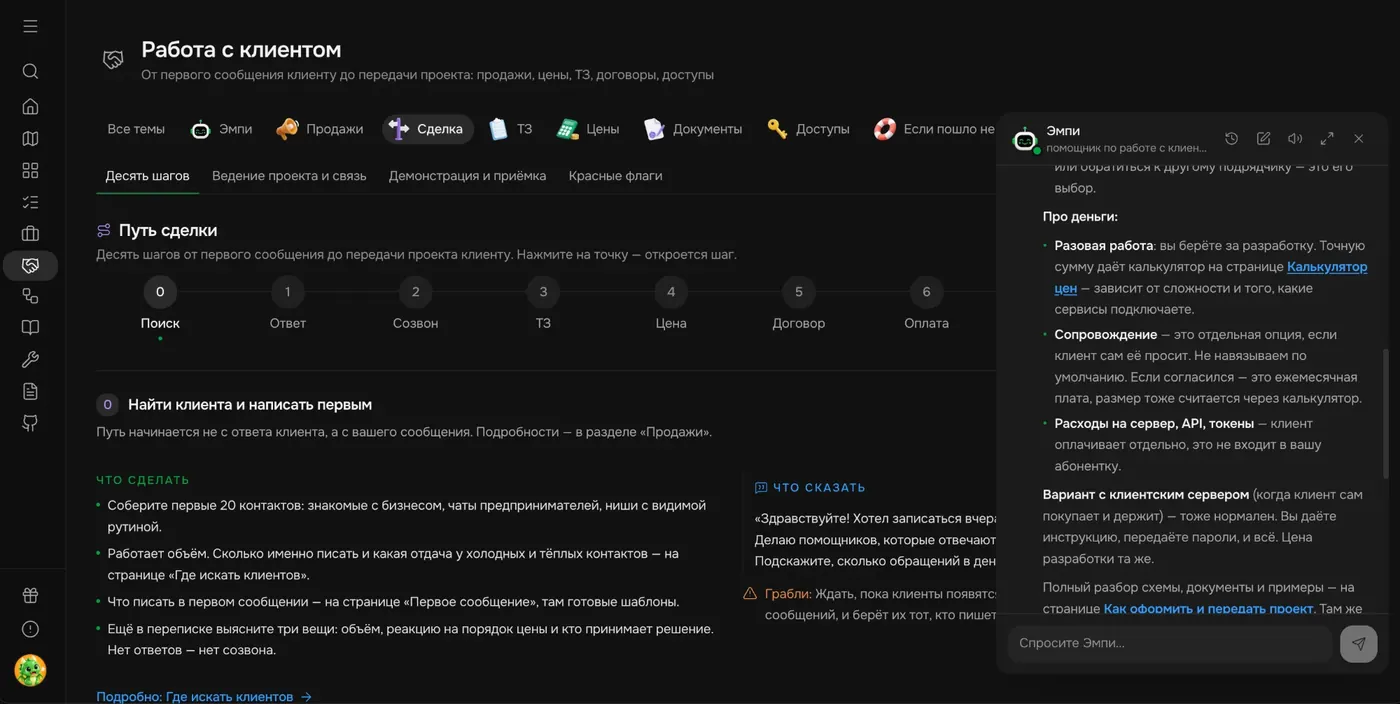Open the briefcase icon in the sidebar
Screen dimensions: 1400x704
coord(30,234)
